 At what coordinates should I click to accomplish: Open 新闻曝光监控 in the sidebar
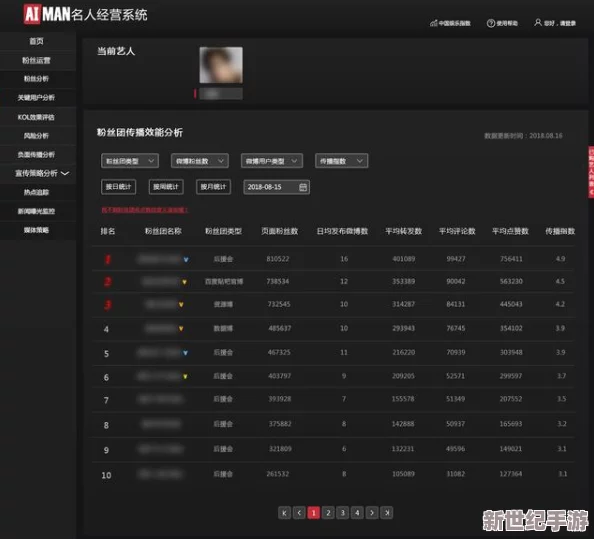[x=36, y=211]
